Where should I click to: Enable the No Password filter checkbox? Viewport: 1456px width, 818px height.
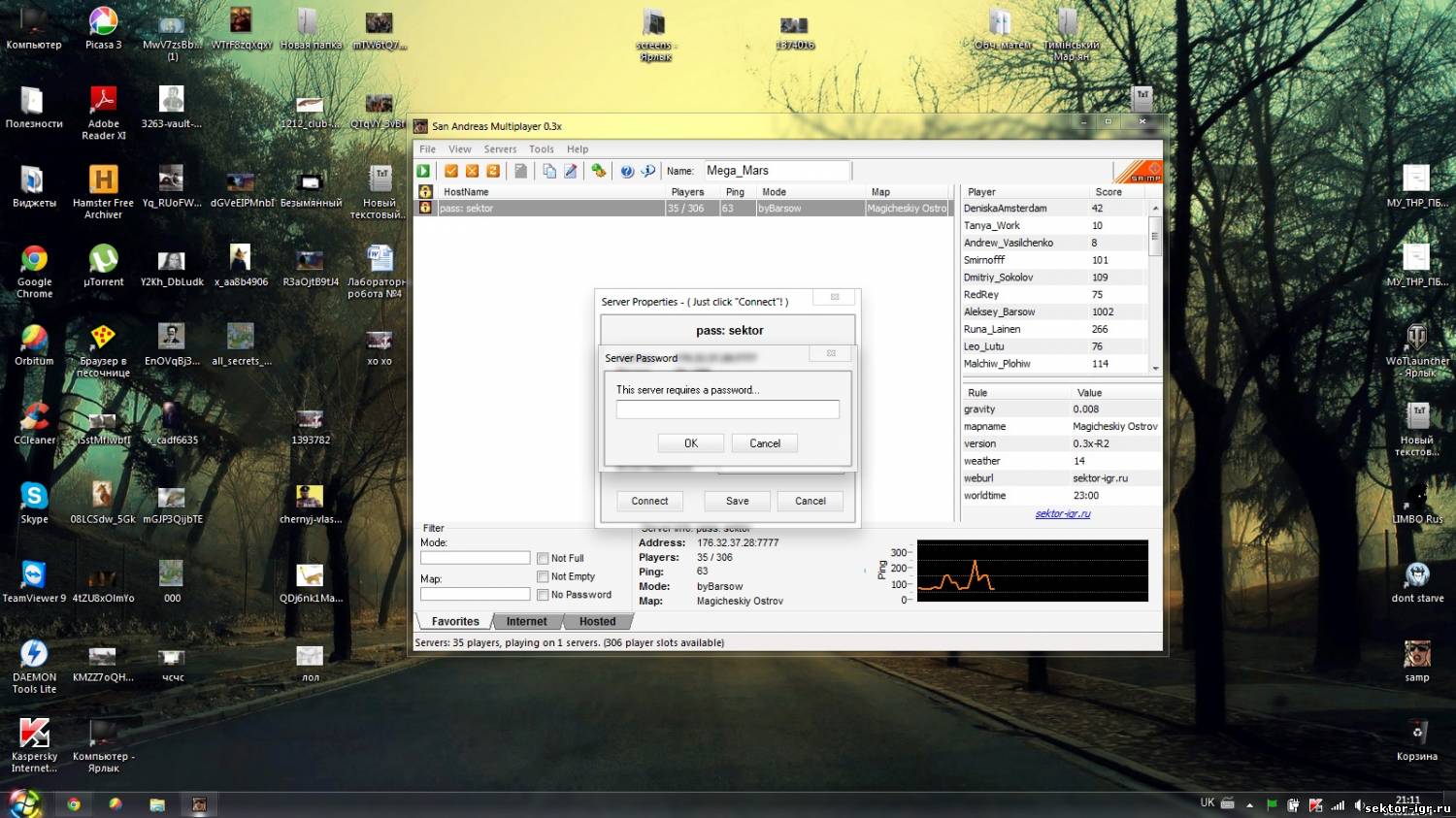(543, 595)
